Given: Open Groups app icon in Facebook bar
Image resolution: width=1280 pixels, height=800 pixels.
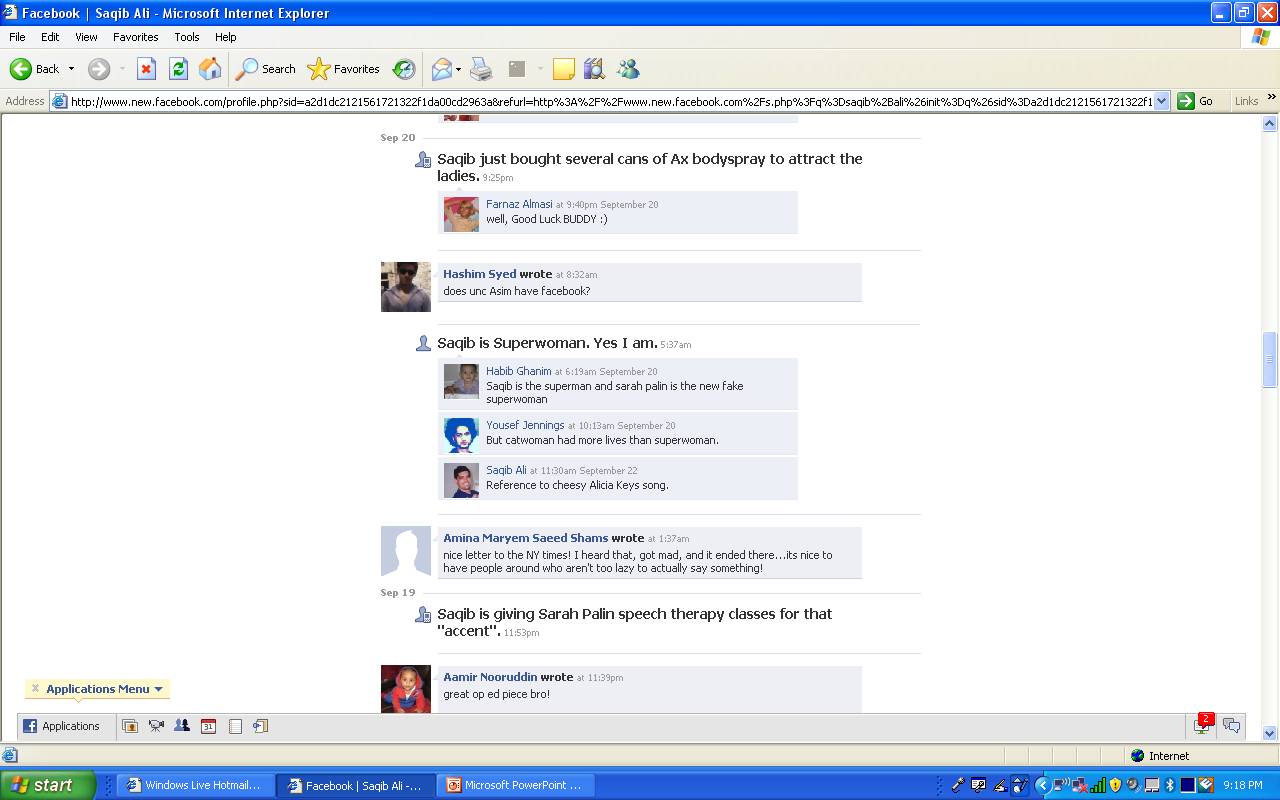Looking at the screenshot, I should pos(182,726).
